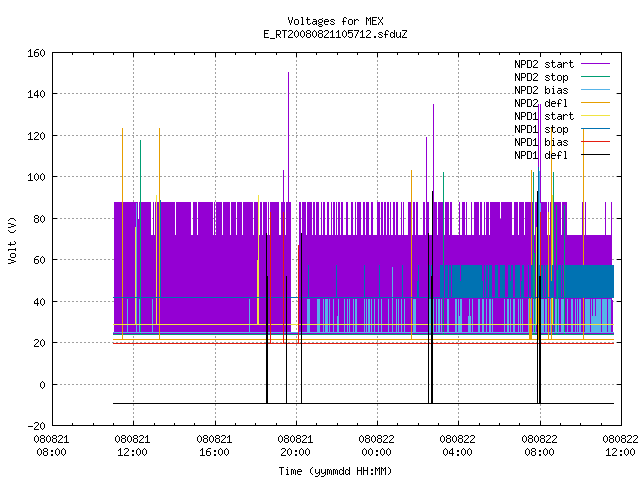
Task: Click the '080821 12:00' x-axis tick label
Action: tap(133, 446)
